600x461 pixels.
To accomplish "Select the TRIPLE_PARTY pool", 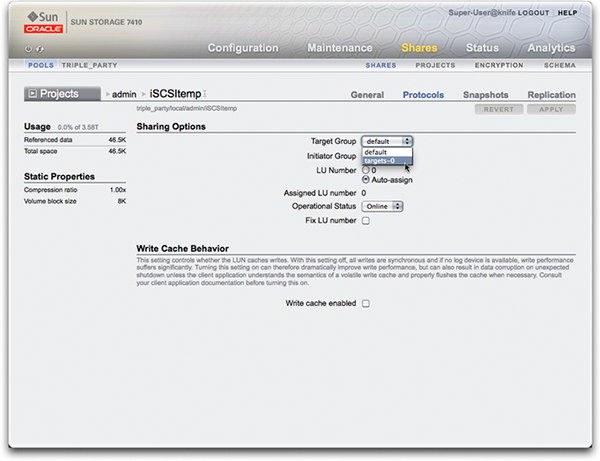I will [90, 65].
